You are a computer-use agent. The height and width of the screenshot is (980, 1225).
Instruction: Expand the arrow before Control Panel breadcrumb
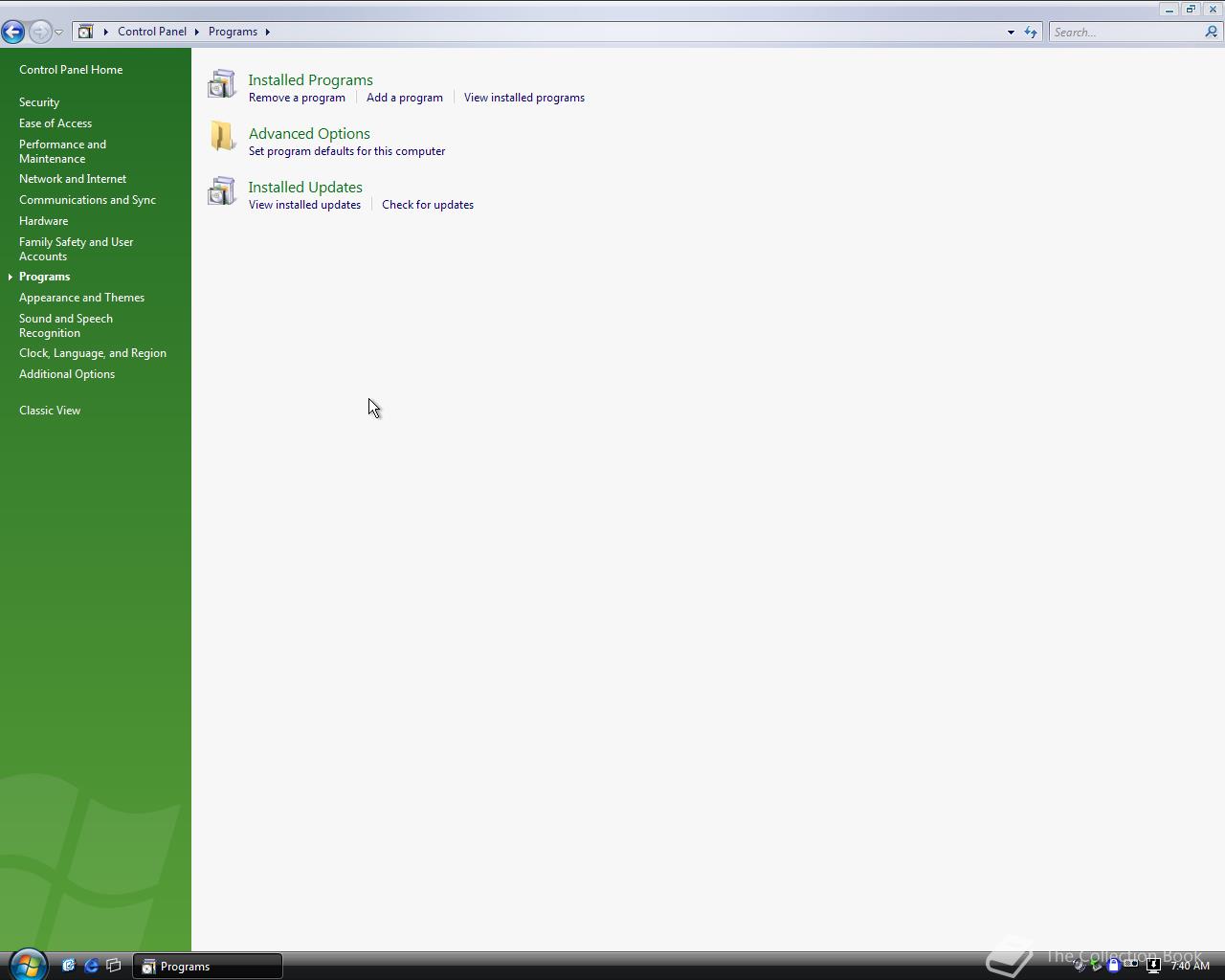[x=106, y=32]
